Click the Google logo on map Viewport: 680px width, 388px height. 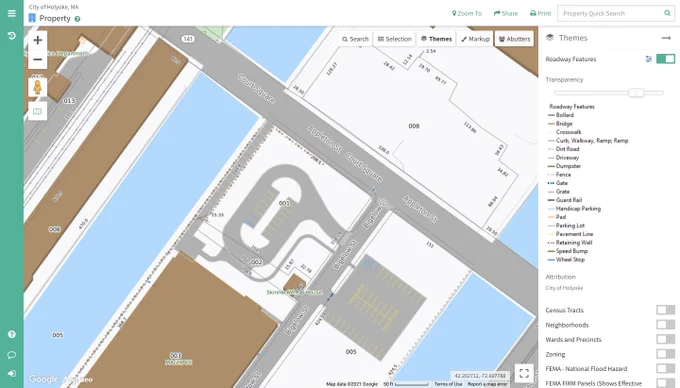pyautogui.click(x=43, y=379)
